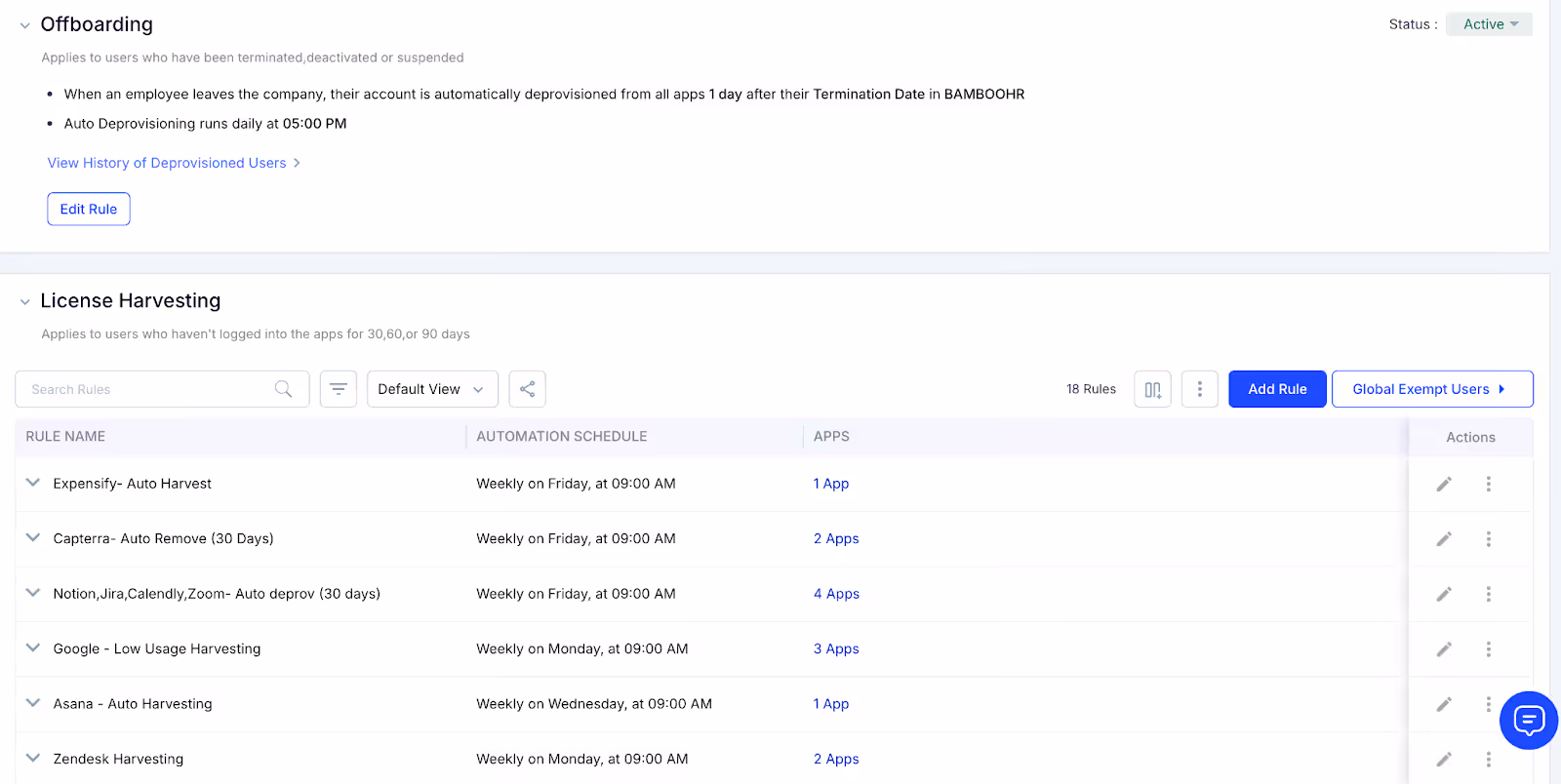This screenshot has height=784, width=1561.
Task: Edit Google - Low Usage Harvesting pencil
Action: click(1444, 649)
